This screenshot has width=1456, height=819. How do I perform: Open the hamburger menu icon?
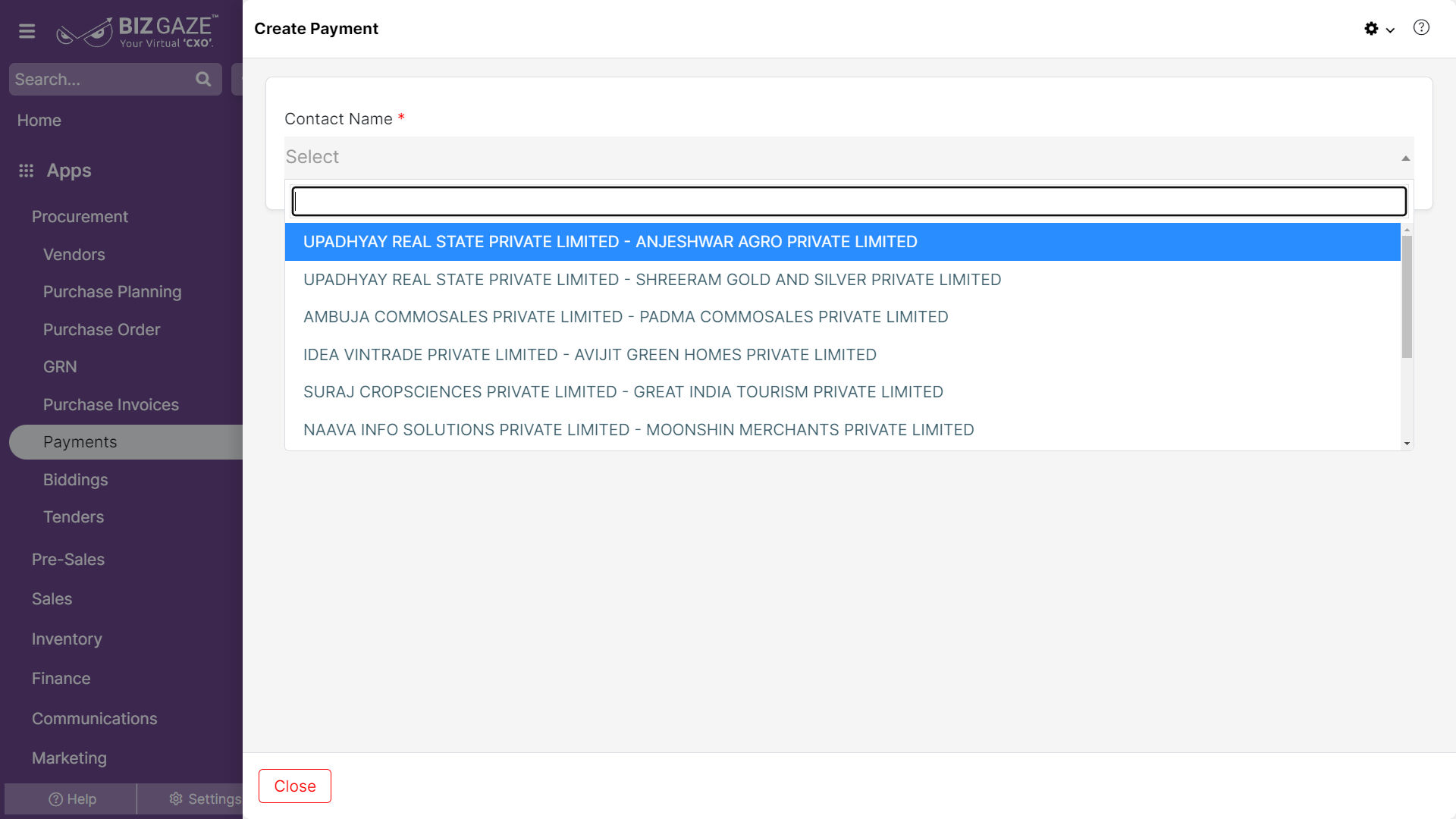27,31
